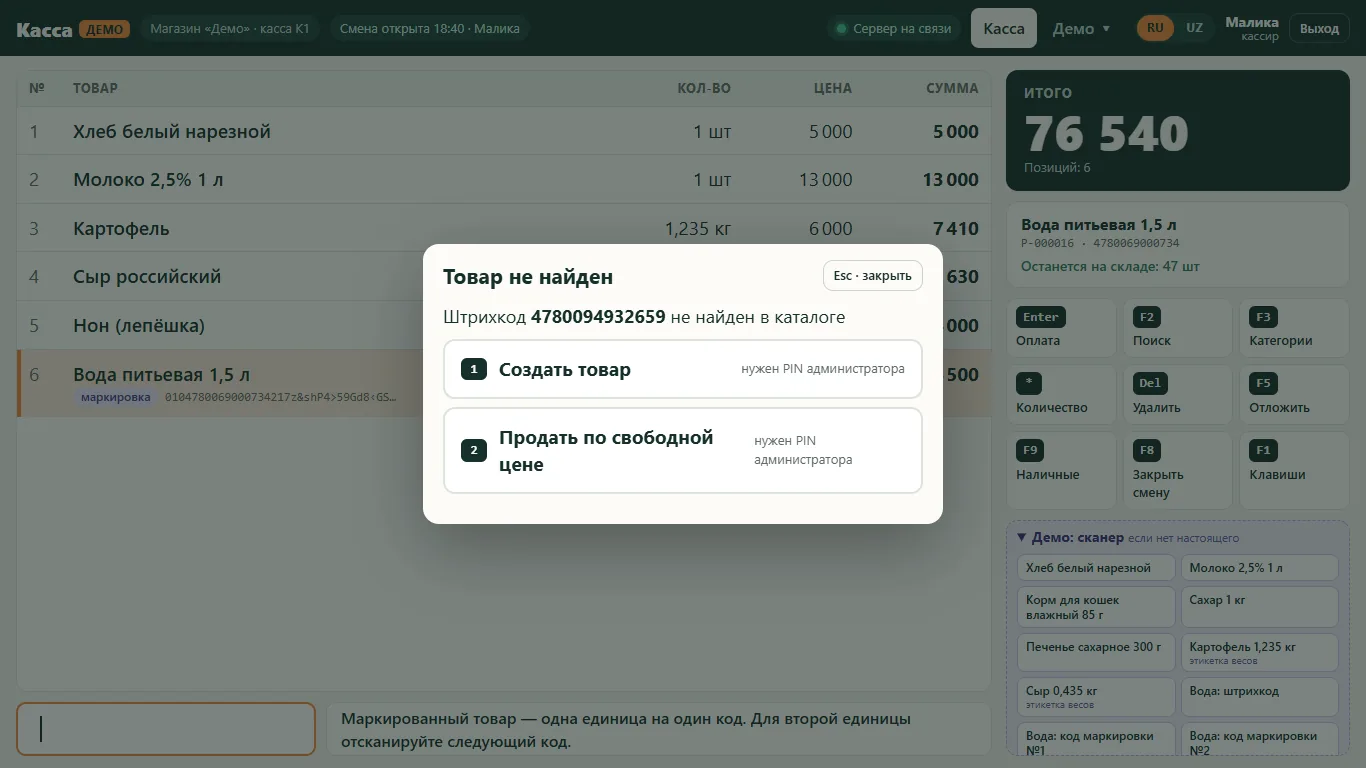Close the dialog with Esc · закрыть button

pos(872,276)
